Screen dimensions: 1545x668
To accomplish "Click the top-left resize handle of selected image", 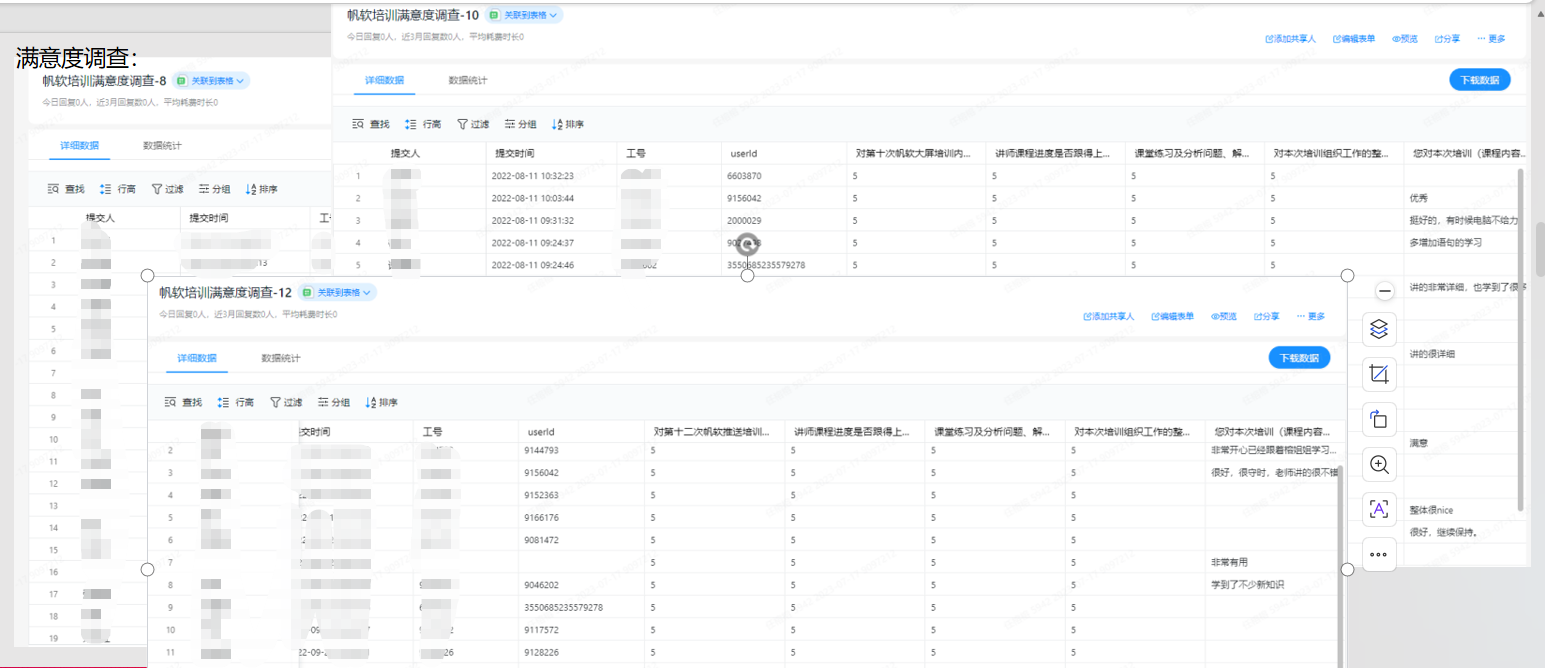I will tap(148, 275).
